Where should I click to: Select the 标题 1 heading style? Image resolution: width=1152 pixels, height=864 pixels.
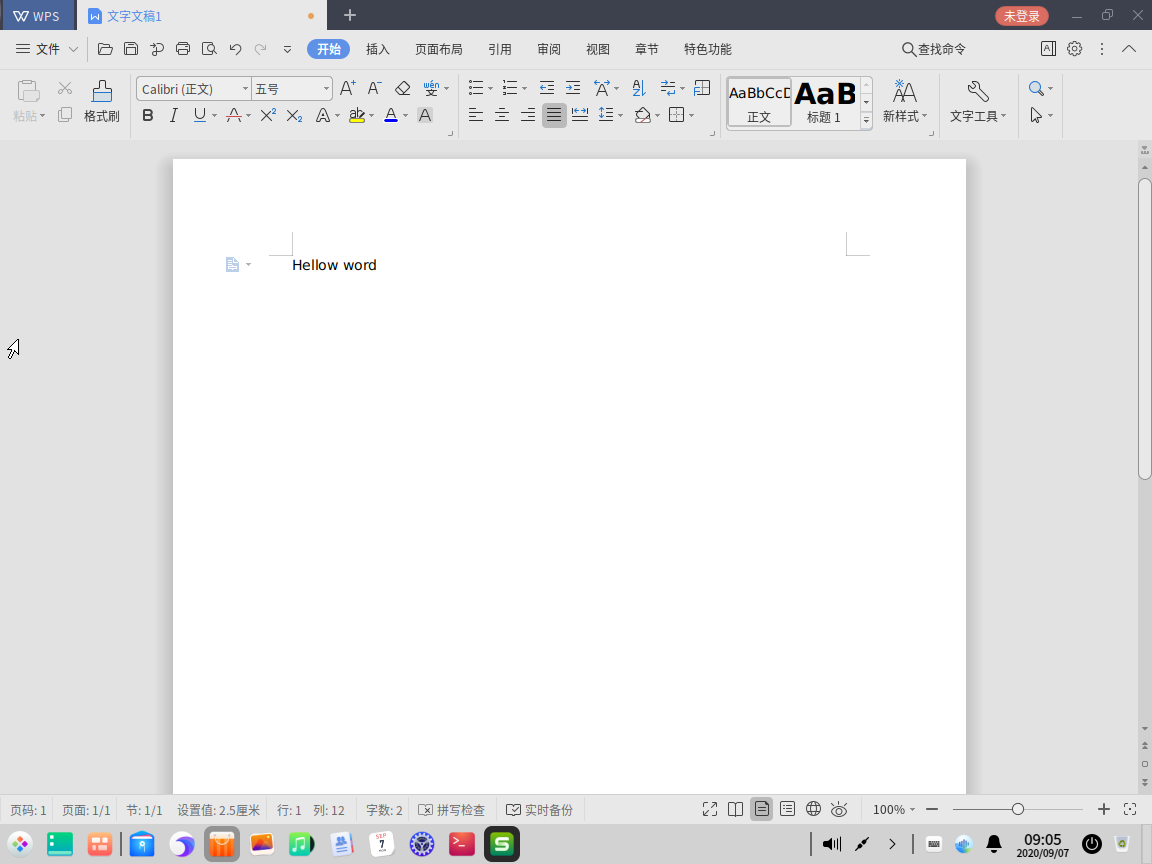824,102
